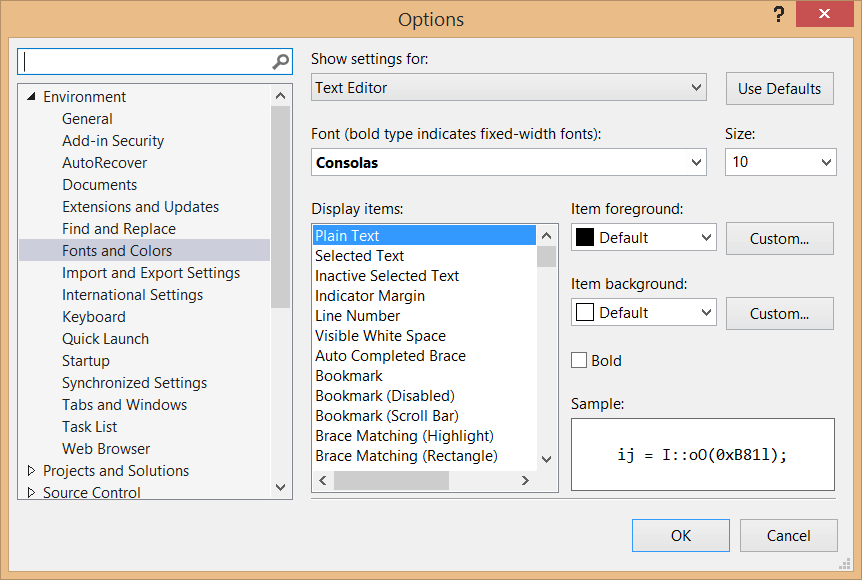Screen dimensions: 862x580
Task: Open the AutoRecover settings page
Action: pos(104,163)
